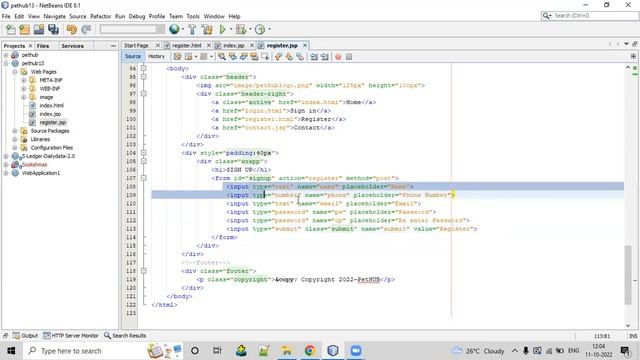Click the Find Next Occurrence icon
Screen dimensions: 640x360
point(243,57)
